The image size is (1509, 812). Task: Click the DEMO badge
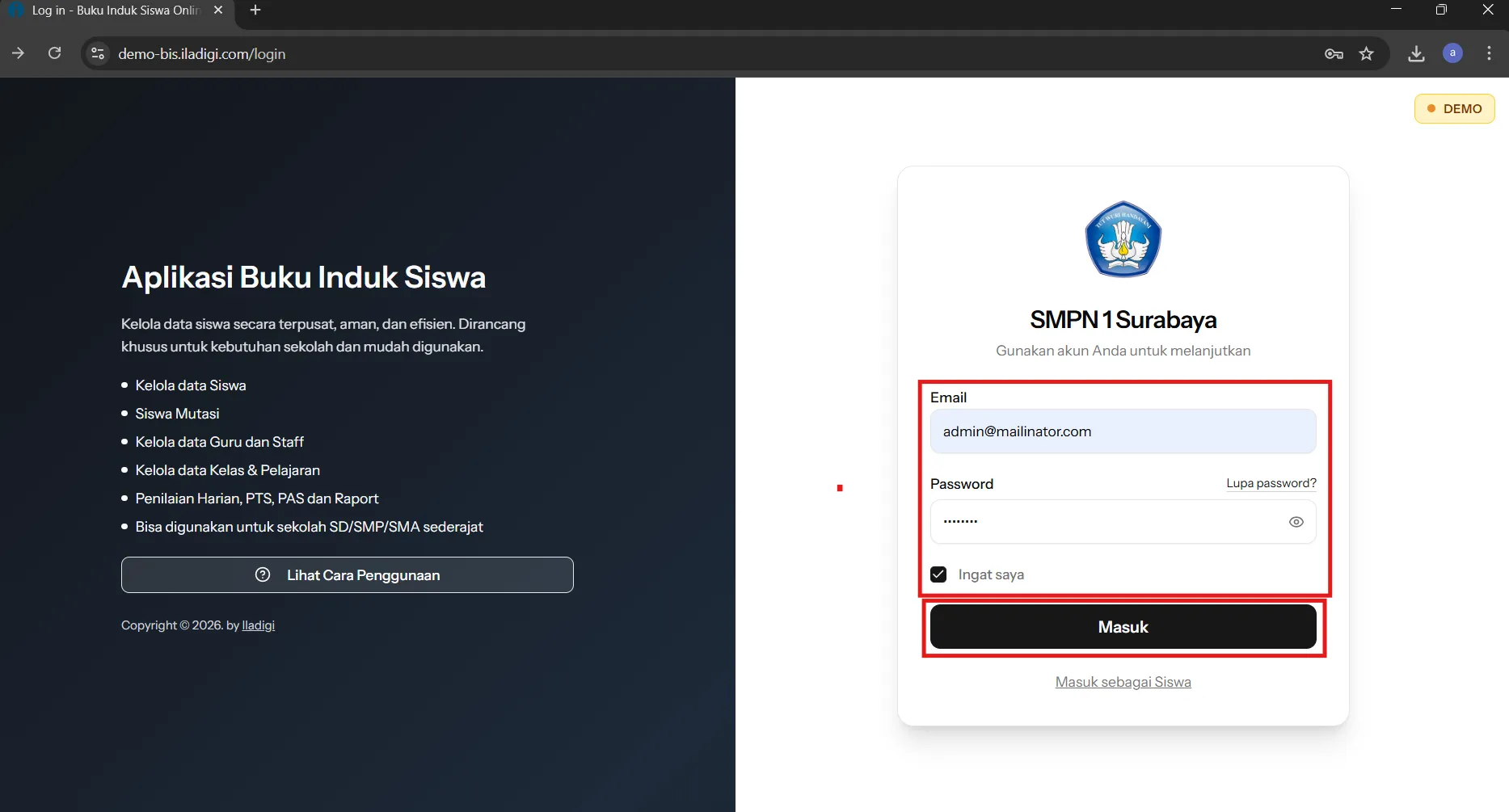(1454, 108)
